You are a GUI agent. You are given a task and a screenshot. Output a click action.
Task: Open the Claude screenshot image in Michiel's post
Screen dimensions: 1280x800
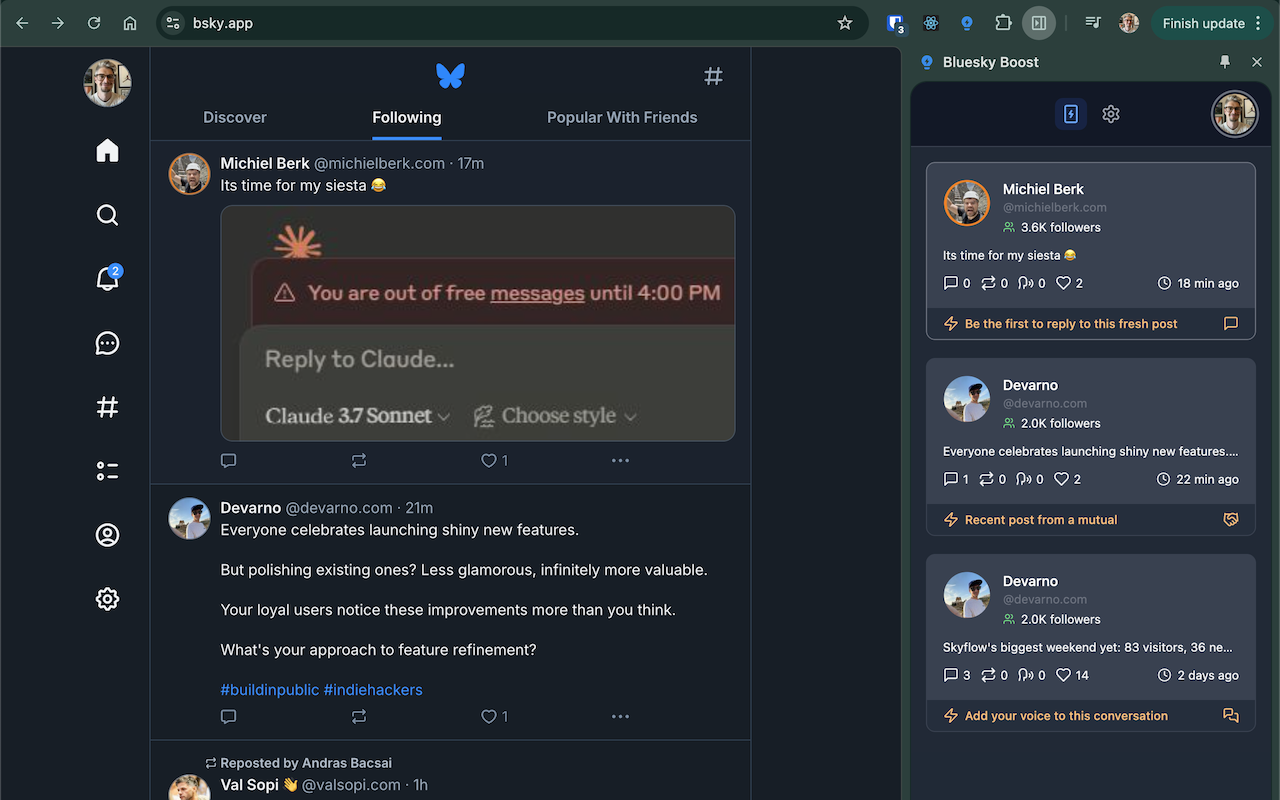coord(478,323)
